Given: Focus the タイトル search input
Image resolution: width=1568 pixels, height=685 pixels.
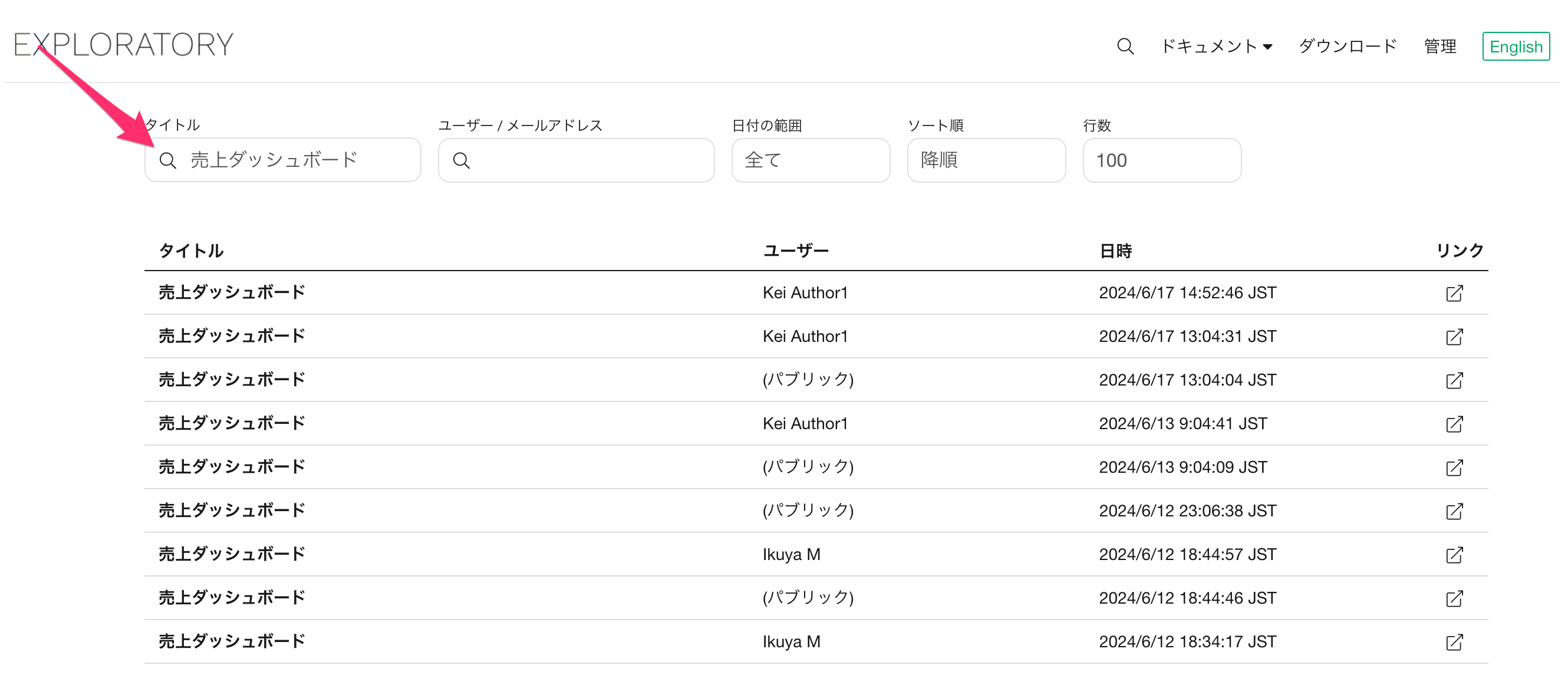Looking at the screenshot, I should [x=282, y=160].
